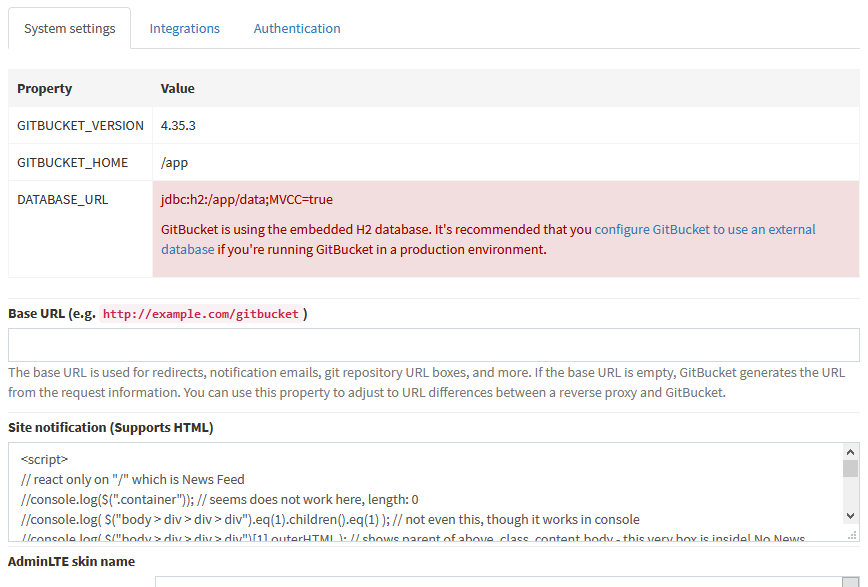This screenshot has width=868, height=587.
Task: Select the GITBUCKET_HOME property cell
Action: (80, 163)
